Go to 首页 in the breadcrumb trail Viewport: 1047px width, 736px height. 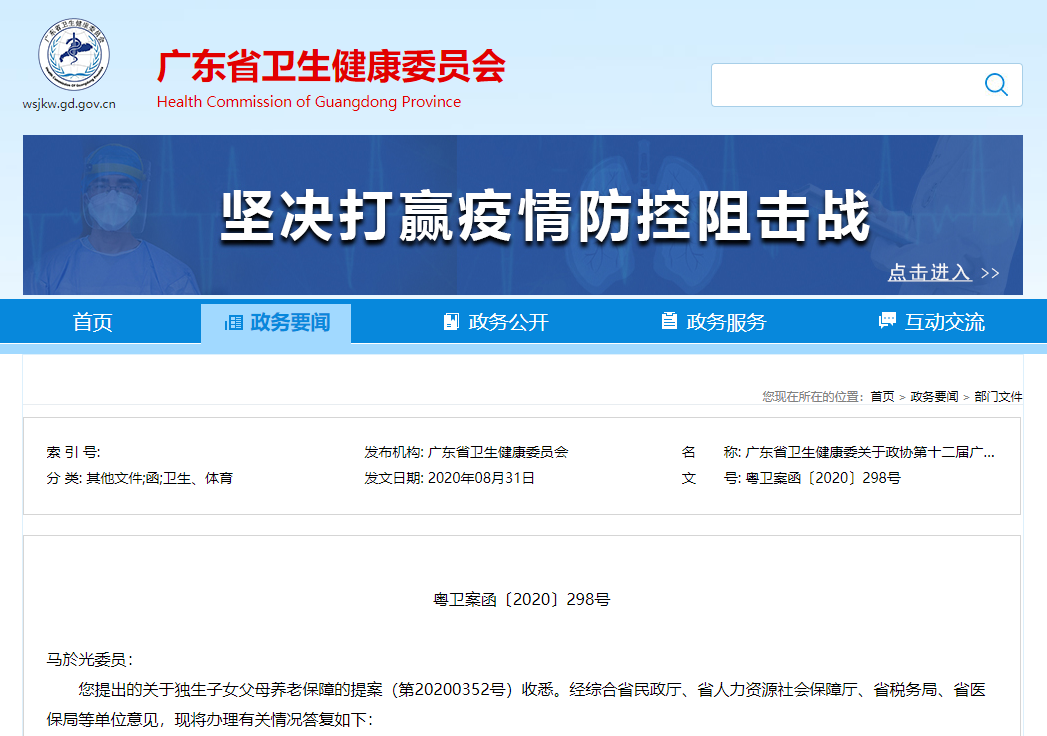882,397
